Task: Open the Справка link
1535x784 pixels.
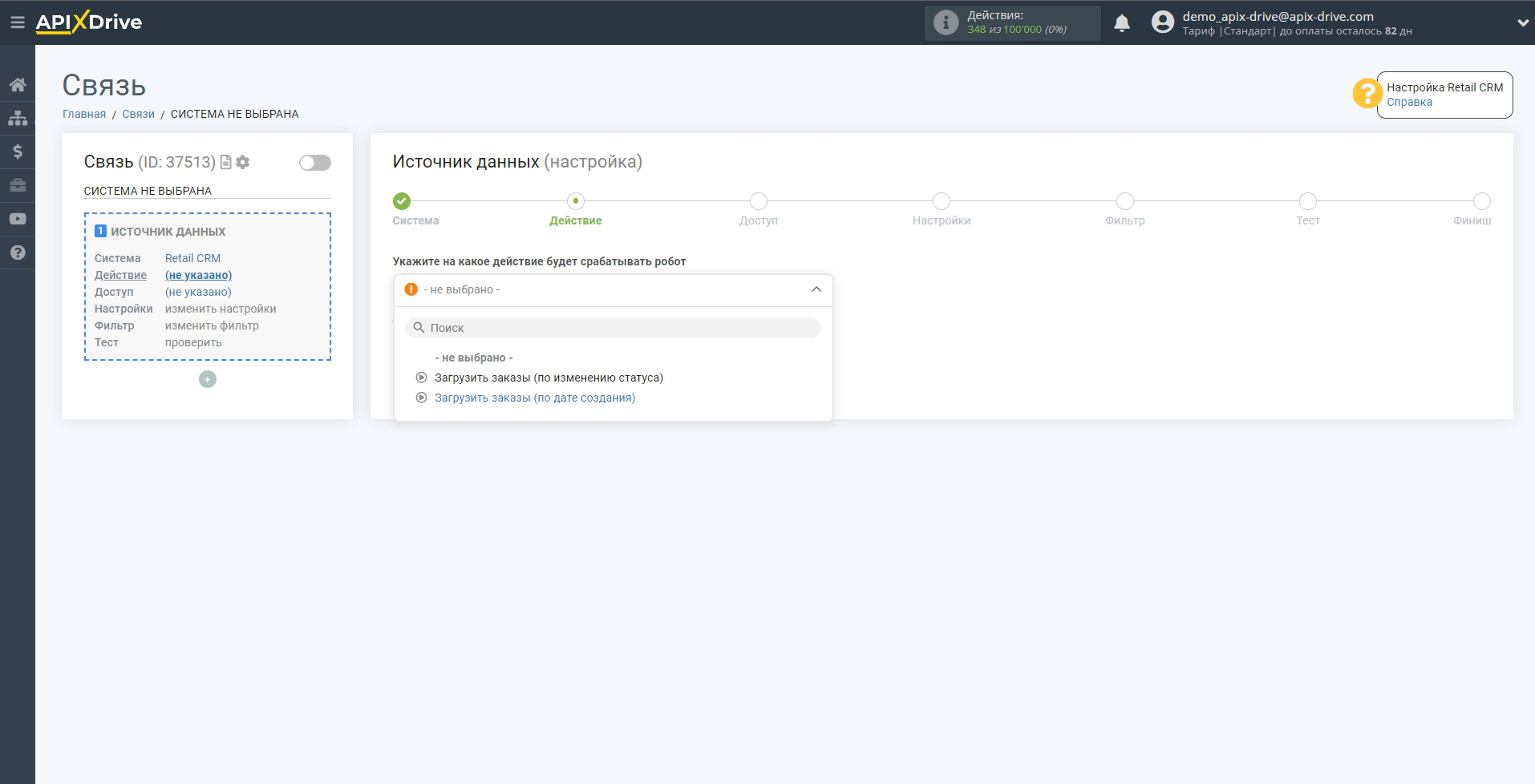Action: click(1409, 102)
